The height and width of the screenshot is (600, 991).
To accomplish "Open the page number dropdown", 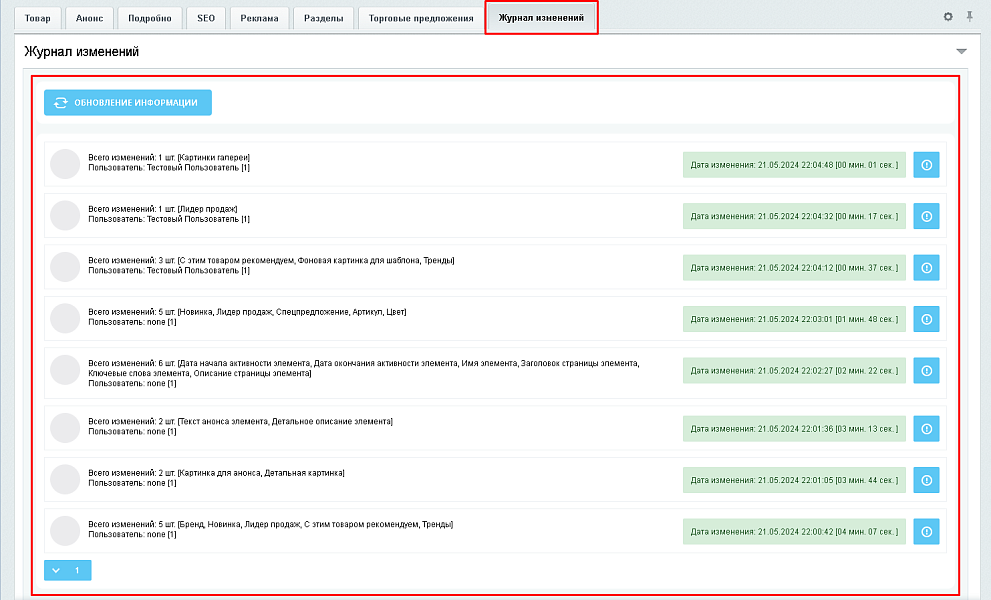I will pos(67,570).
